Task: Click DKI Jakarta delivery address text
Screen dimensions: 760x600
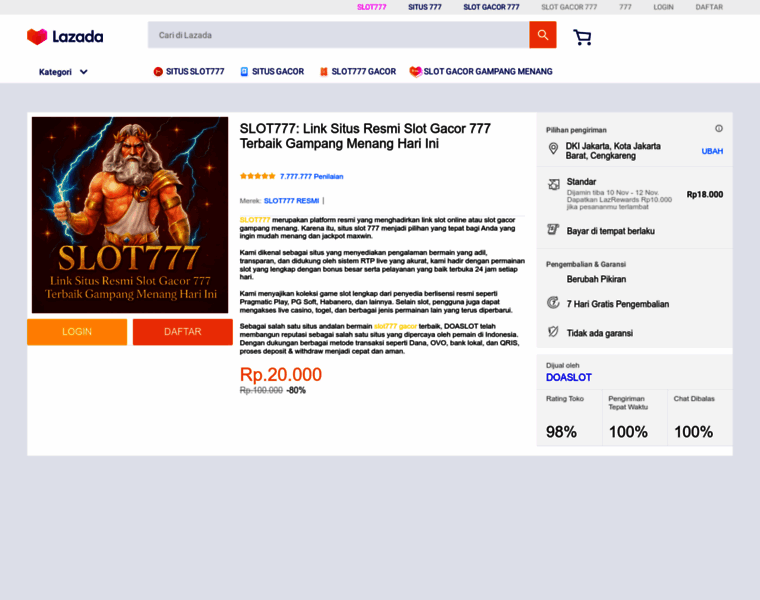Action: click(x=613, y=151)
